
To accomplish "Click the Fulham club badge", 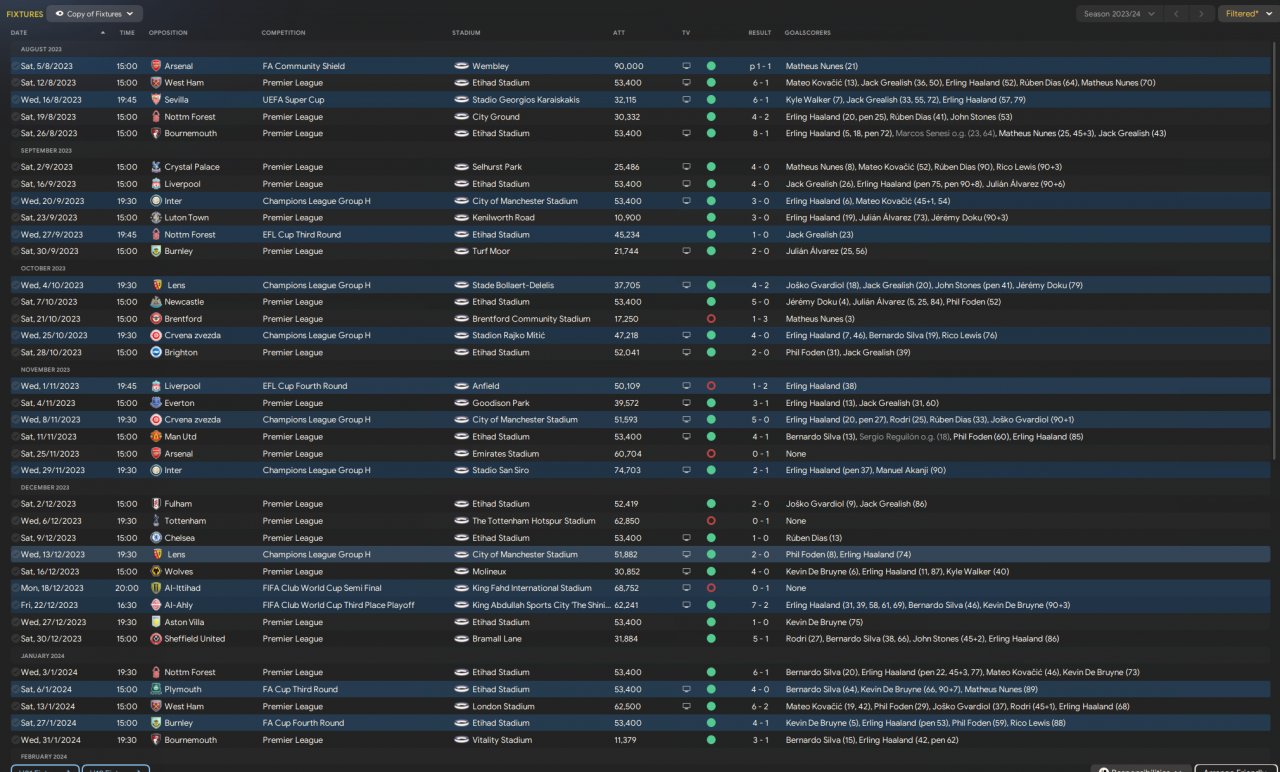I will pyautogui.click(x=155, y=504).
